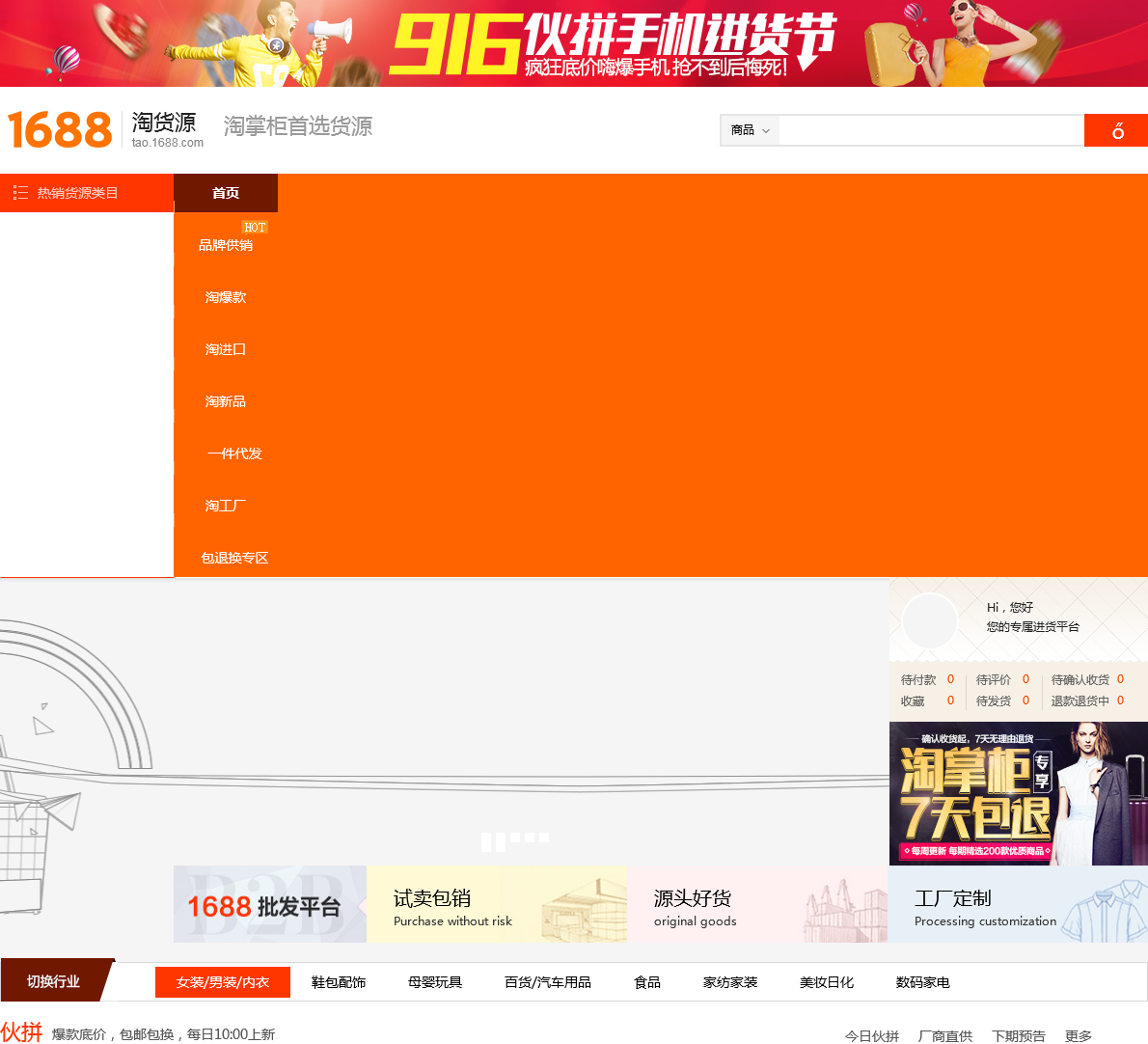This screenshot has width=1148, height=1044.
Task: Click the HOT badge above 品牌供销
Action: point(255,227)
